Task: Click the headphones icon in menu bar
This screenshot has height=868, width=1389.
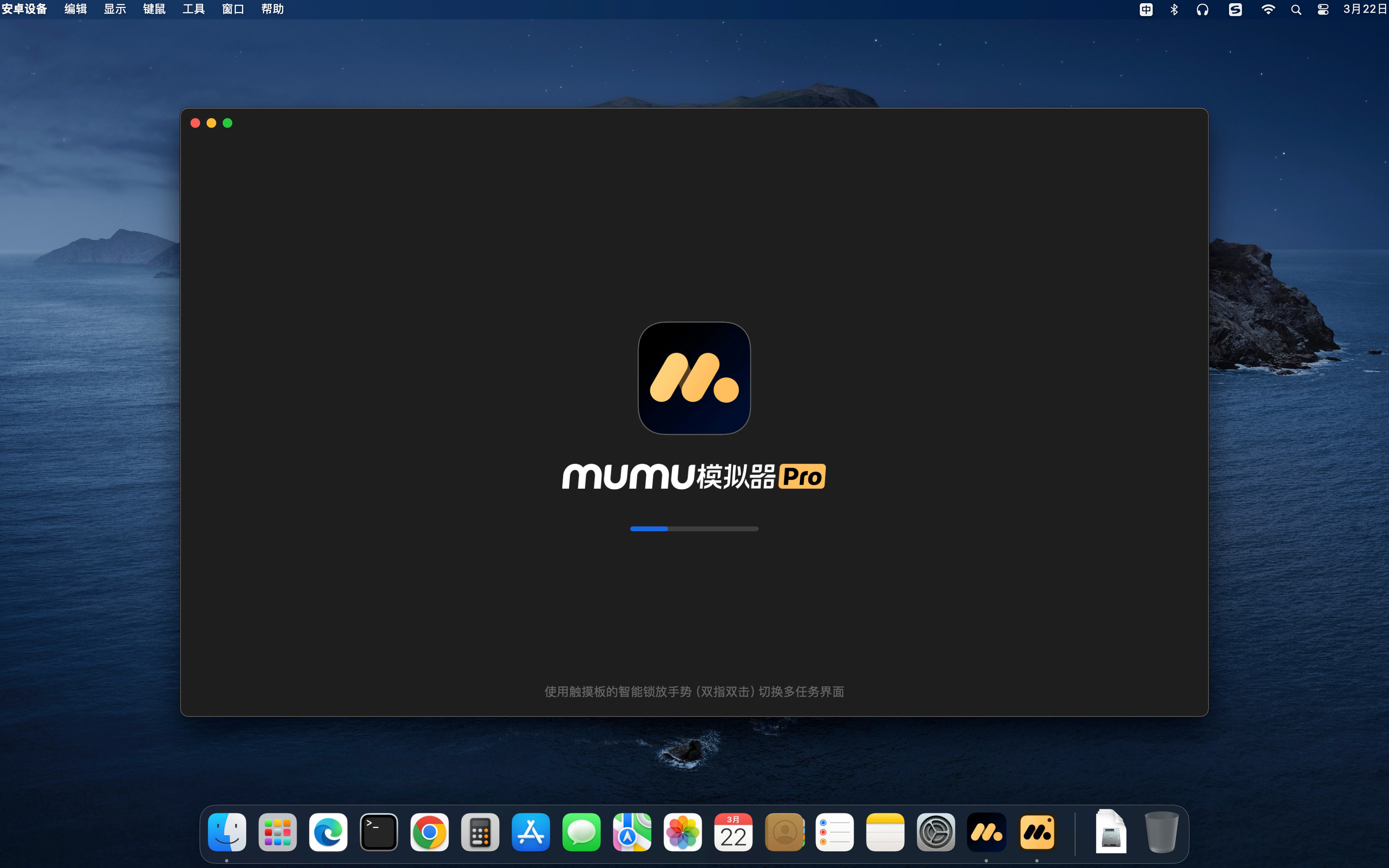Action: click(x=1203, y=9)
